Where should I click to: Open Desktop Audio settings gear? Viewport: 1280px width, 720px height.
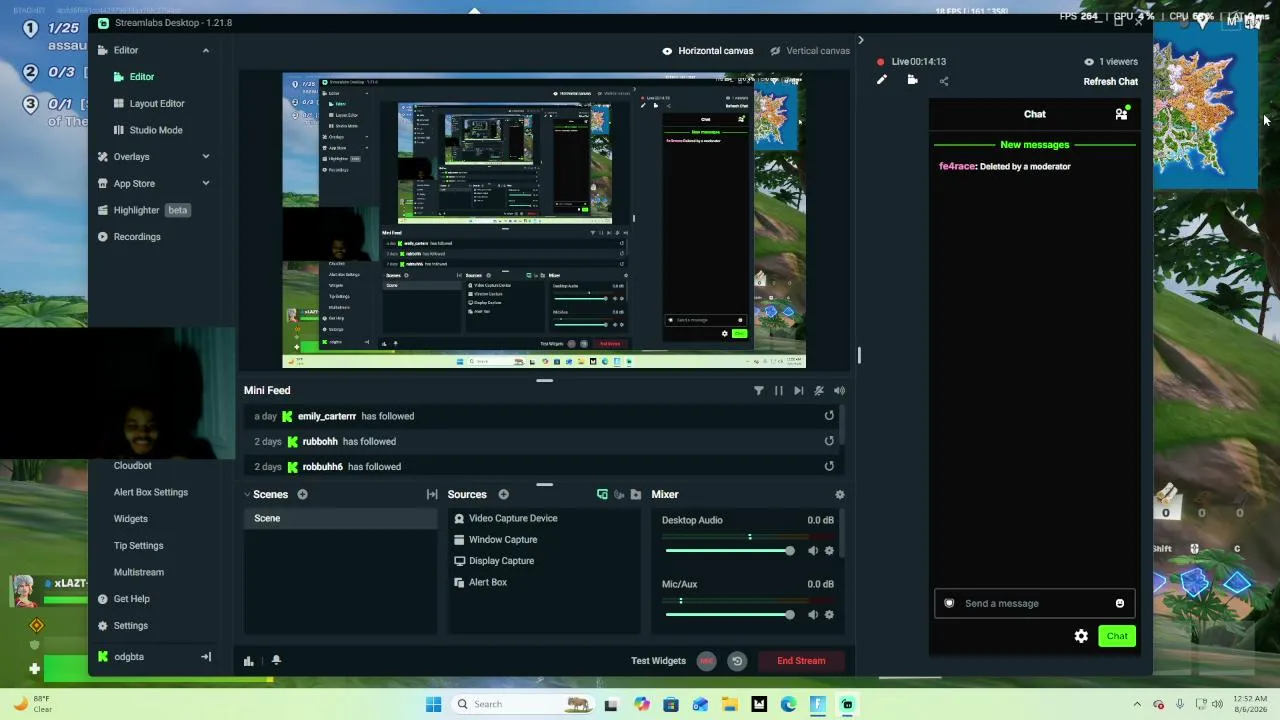[x=829, y=551]
